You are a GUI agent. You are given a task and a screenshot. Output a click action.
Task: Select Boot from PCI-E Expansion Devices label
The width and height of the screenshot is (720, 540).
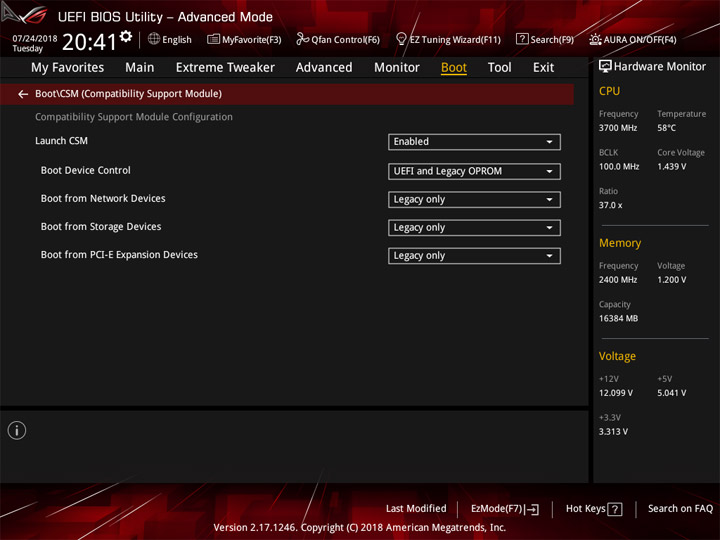pos(119,255)
